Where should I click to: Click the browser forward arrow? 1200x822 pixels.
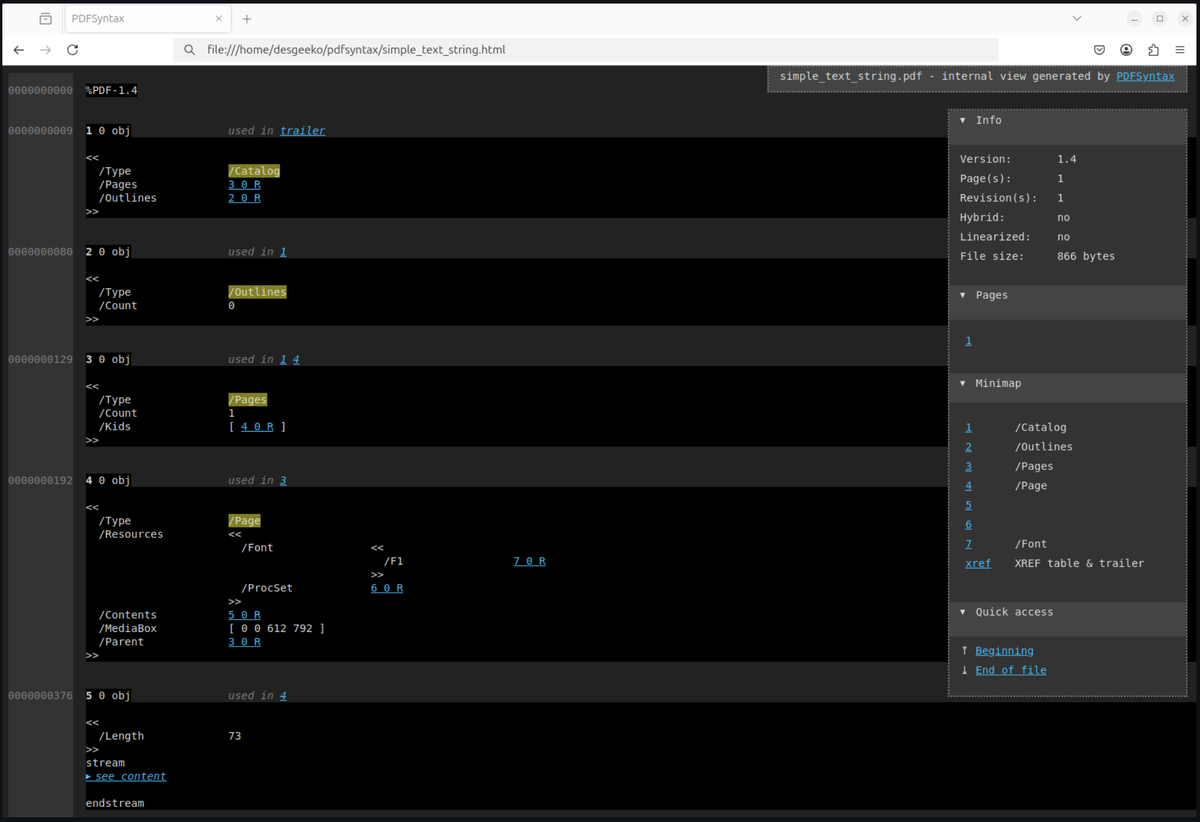click(46, 49)
